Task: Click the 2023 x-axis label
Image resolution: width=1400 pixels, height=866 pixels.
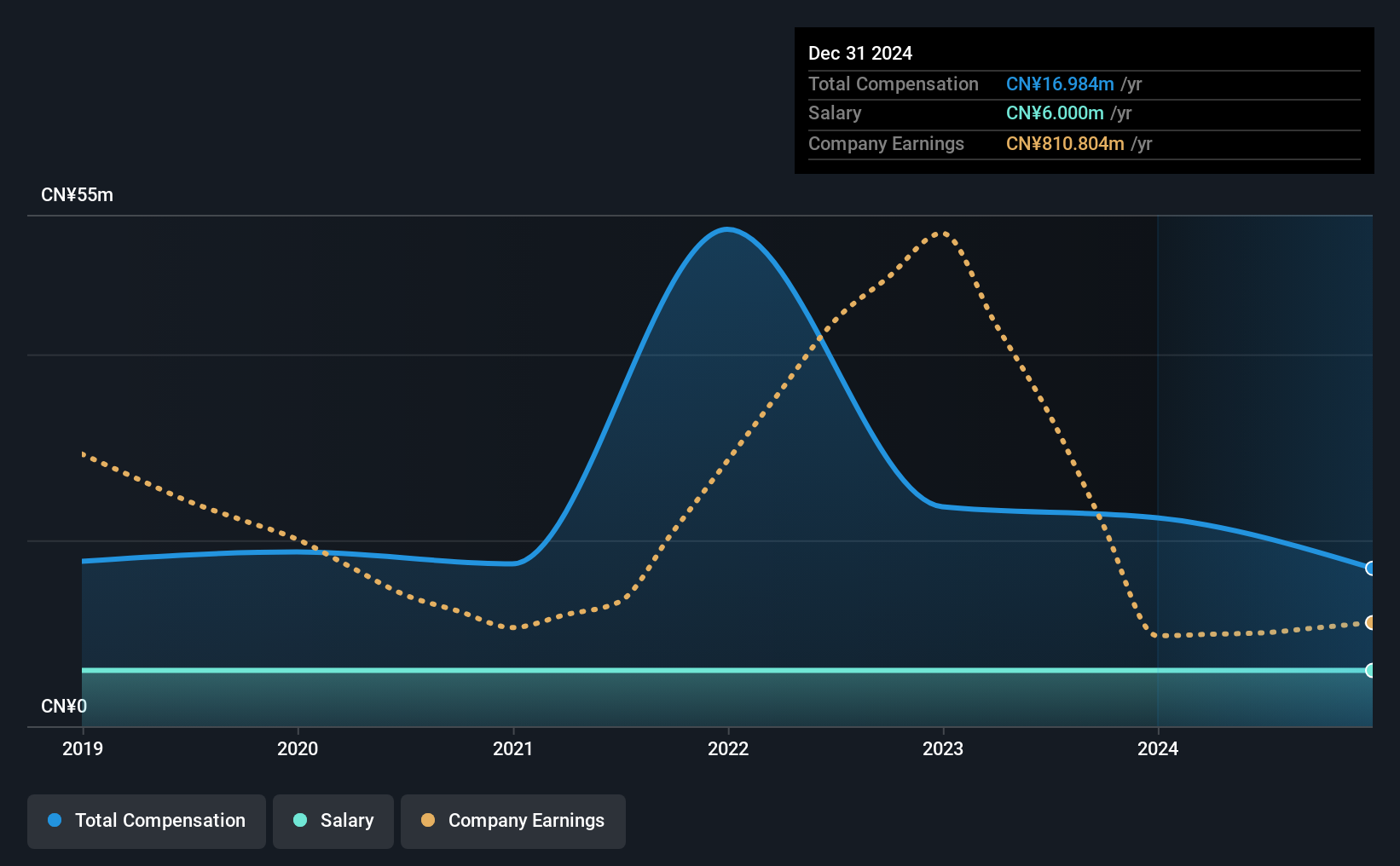Action: coord(943,748)
